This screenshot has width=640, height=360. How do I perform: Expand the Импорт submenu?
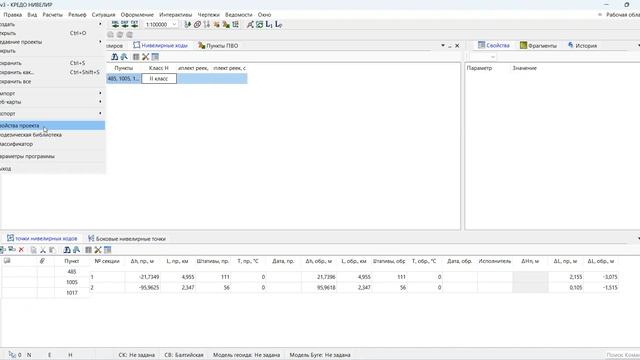pyautogui.click(x=52, y=93)
